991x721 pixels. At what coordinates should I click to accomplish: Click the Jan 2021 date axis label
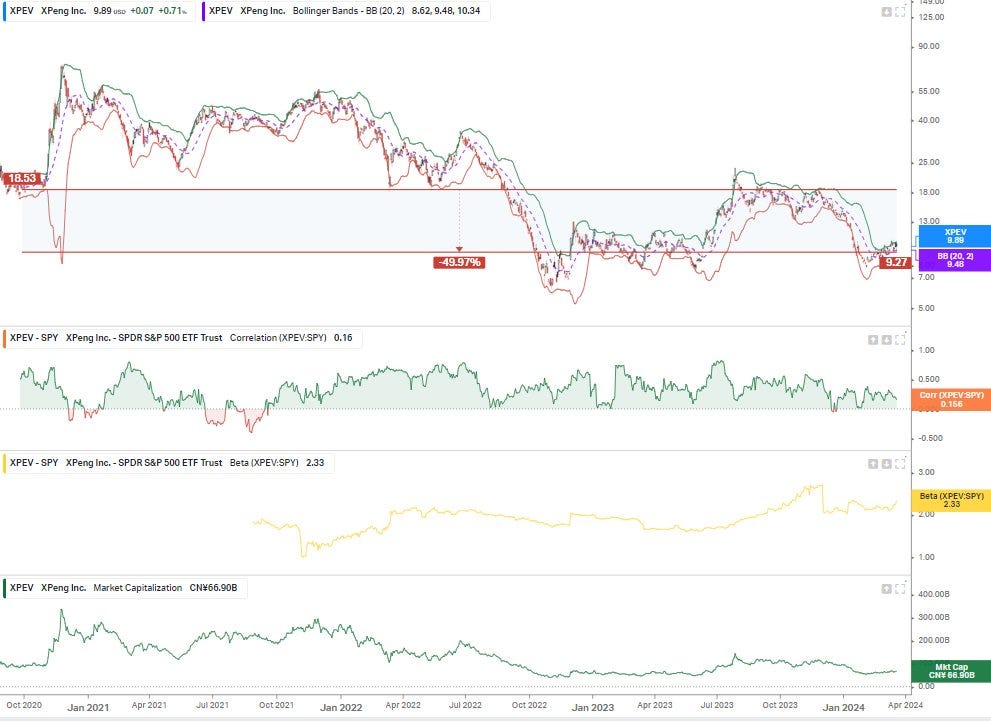pos(88,707)
